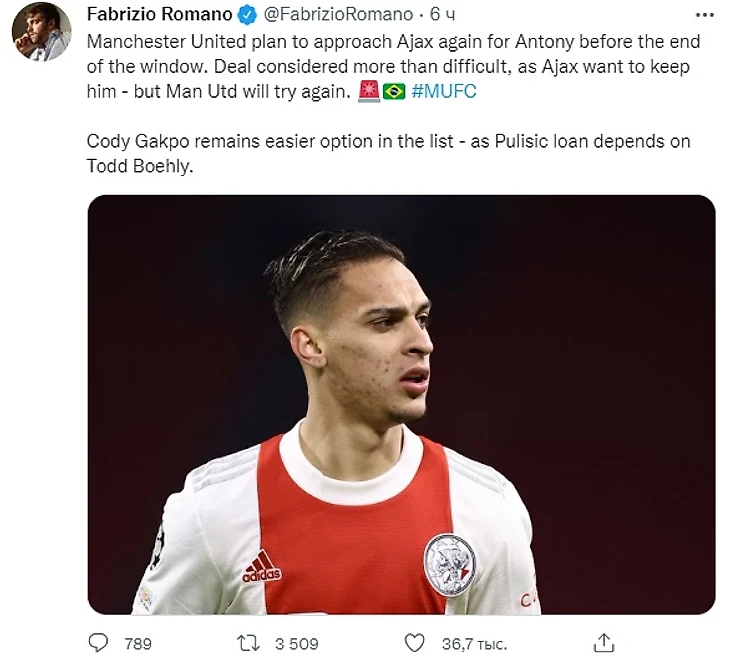Click the Fabrizio Romano display name
Screen dimensions: 730x665
(158, 15)
